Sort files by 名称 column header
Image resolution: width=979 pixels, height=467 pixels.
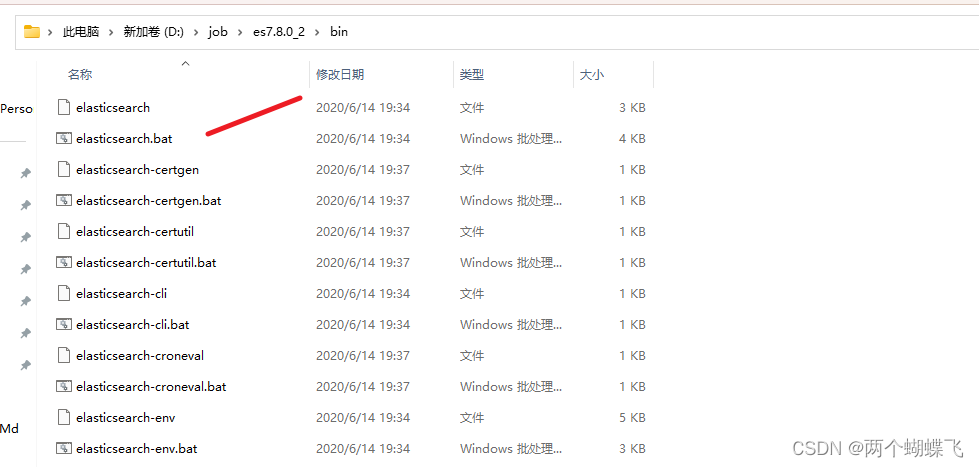tap(80, 75)
